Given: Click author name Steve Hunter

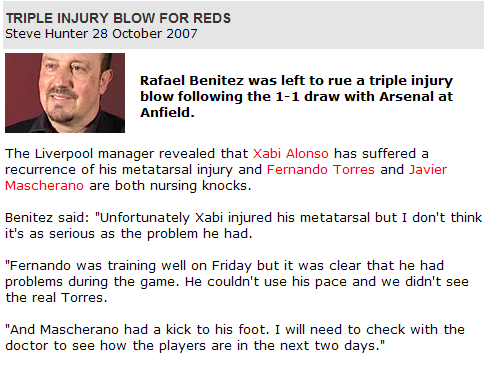Looking at the screenshot, I should (x=47, y=34).
